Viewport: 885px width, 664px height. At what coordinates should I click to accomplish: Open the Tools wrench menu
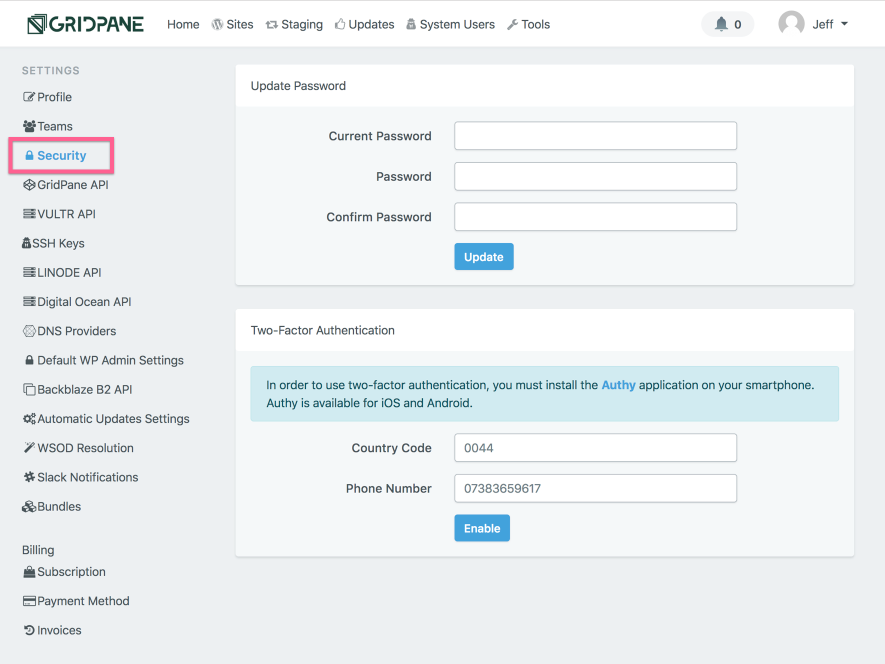[528, 24]
